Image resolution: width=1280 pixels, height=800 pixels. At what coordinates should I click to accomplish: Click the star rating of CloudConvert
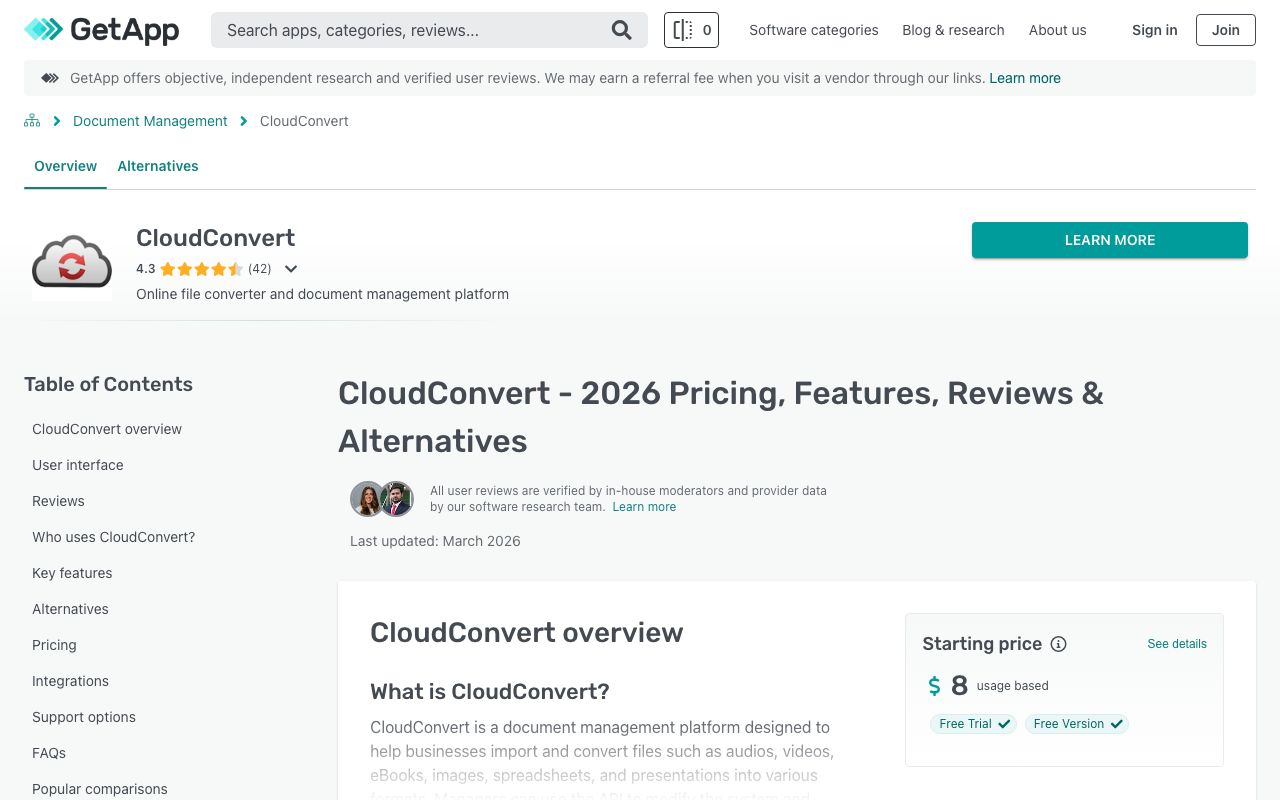[x=201, y=269]
